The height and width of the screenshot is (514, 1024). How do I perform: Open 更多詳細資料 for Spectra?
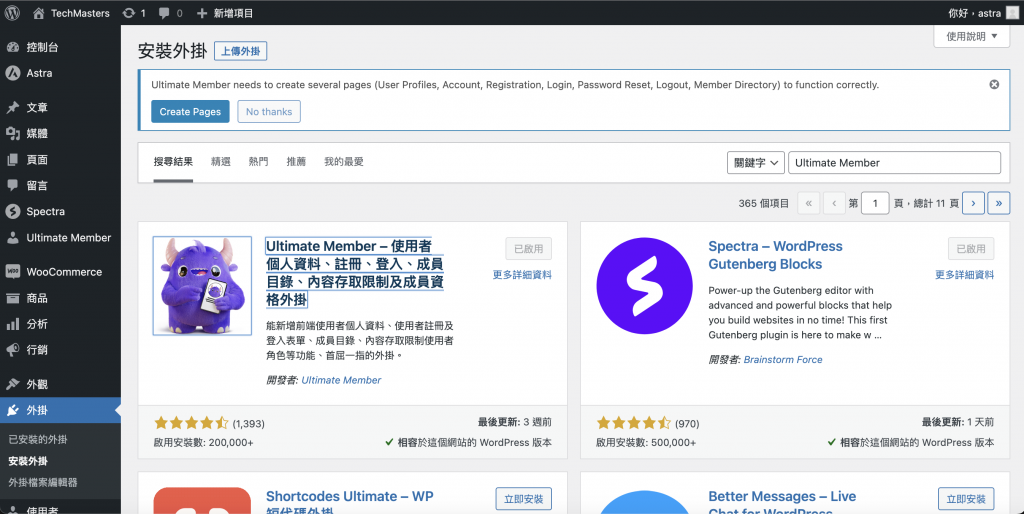tap(965, 275)
